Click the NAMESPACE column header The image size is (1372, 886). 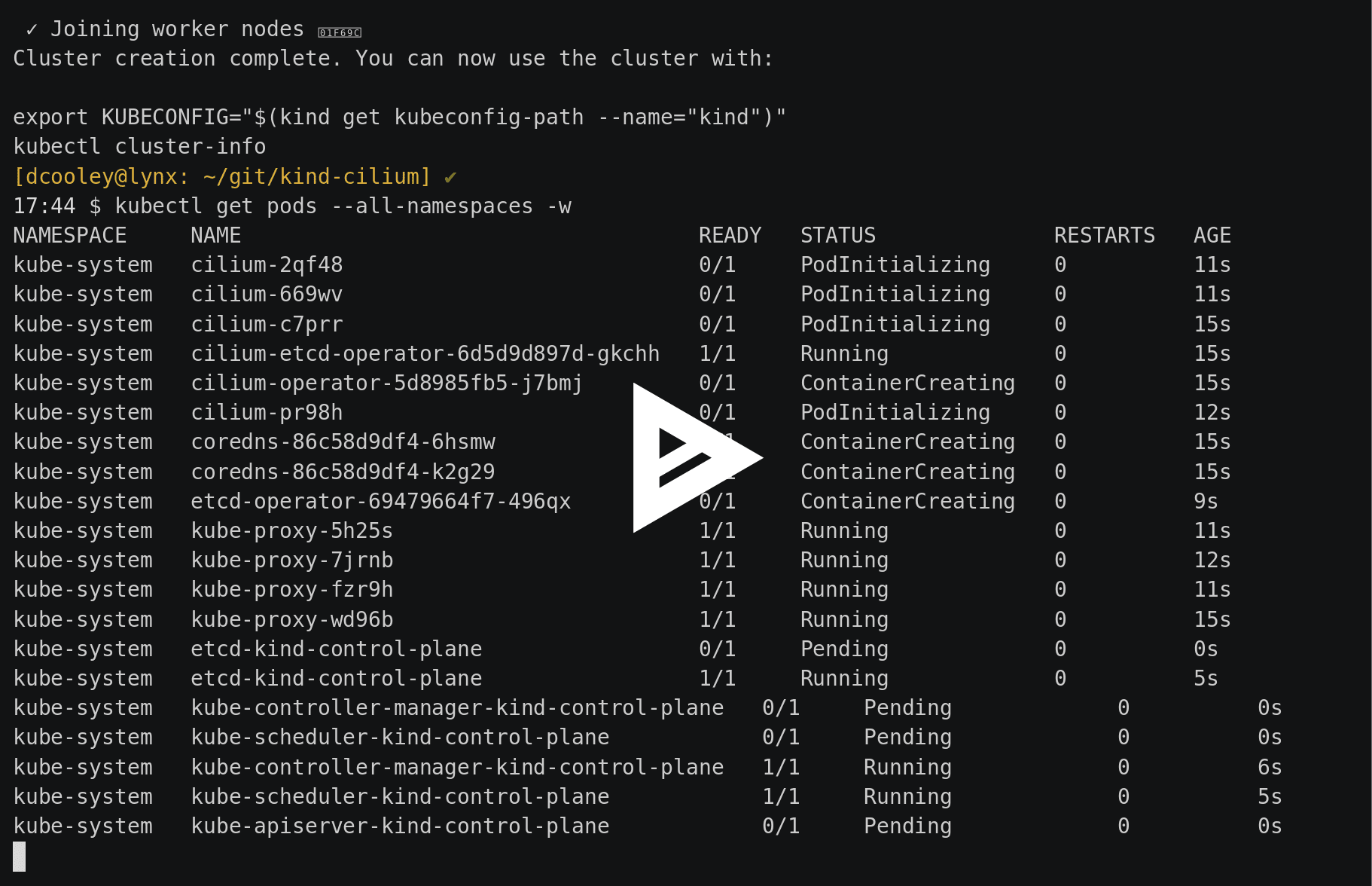click(x=70, y=236)
